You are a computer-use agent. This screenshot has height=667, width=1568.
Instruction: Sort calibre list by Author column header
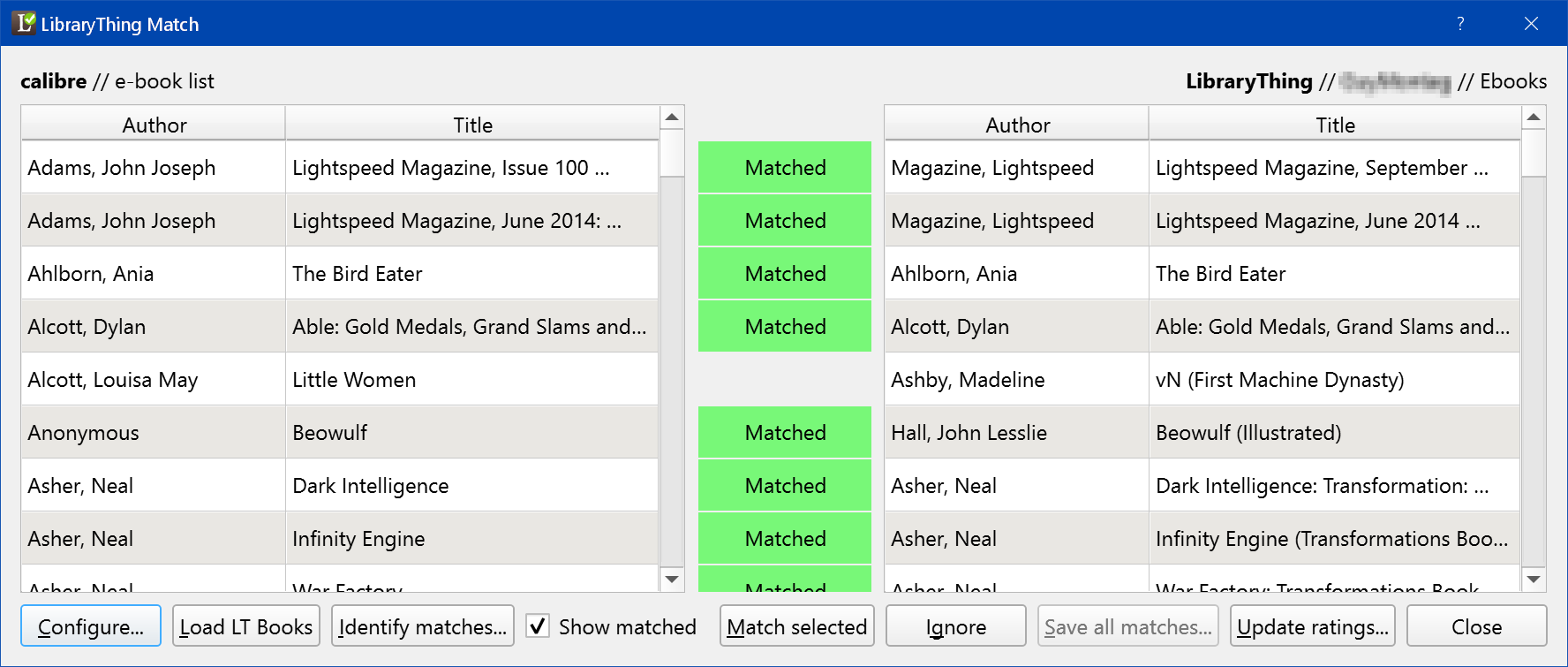pos(154,125)
